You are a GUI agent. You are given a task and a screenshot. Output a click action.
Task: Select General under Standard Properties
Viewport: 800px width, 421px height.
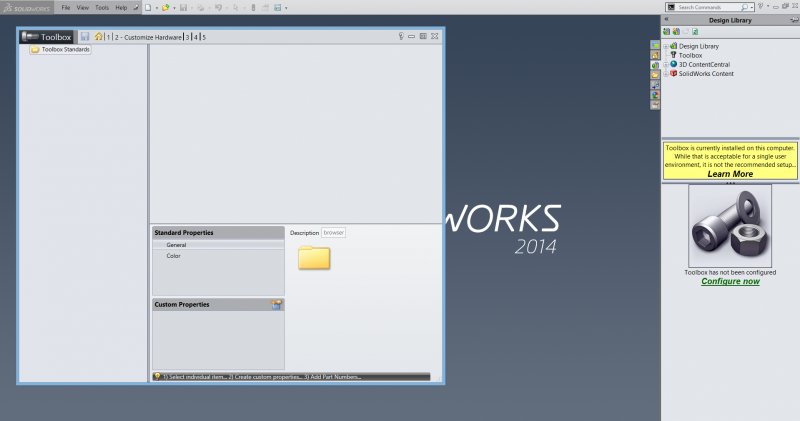[176, 245]
